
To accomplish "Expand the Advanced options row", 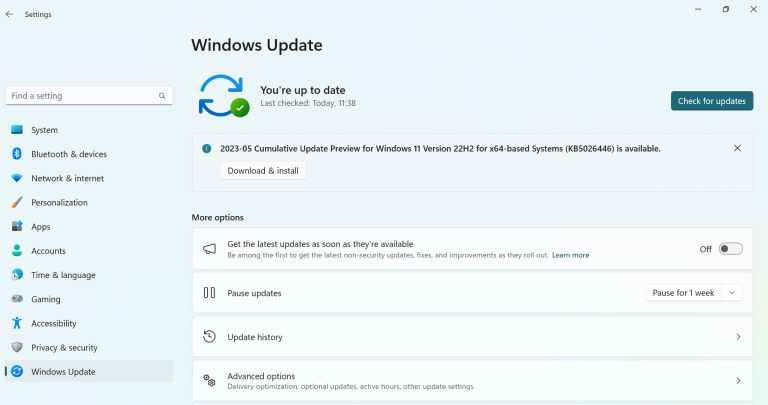I will coord(472,381).
